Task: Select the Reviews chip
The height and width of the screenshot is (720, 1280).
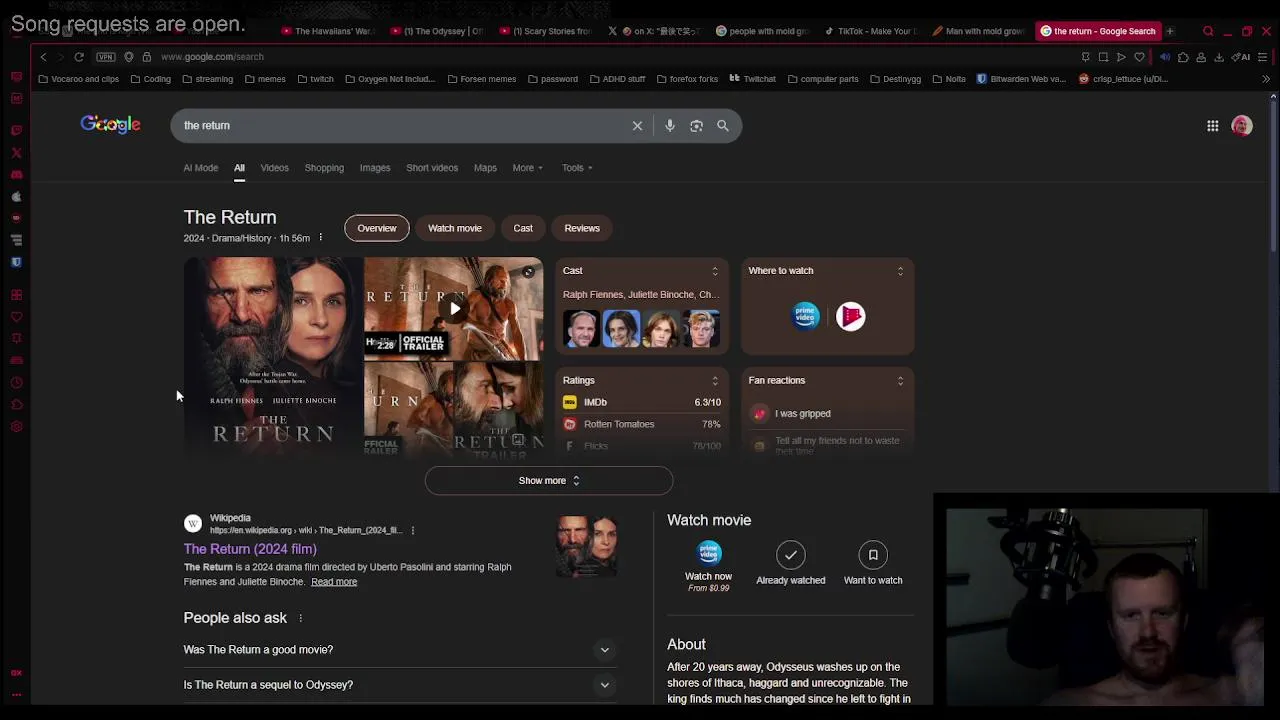Action: 582,228
